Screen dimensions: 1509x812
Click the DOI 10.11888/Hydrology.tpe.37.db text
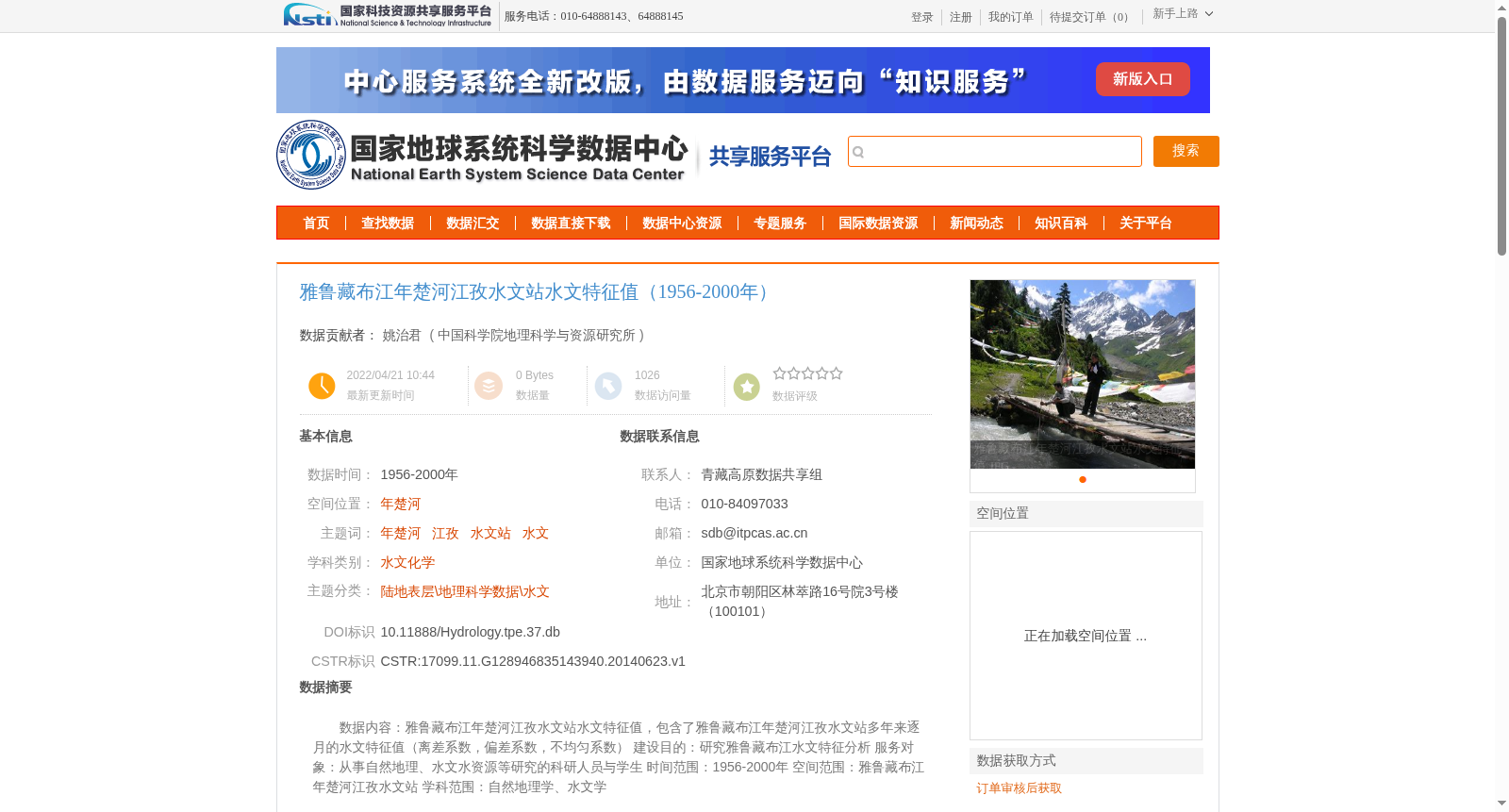[x=471, y=633]
